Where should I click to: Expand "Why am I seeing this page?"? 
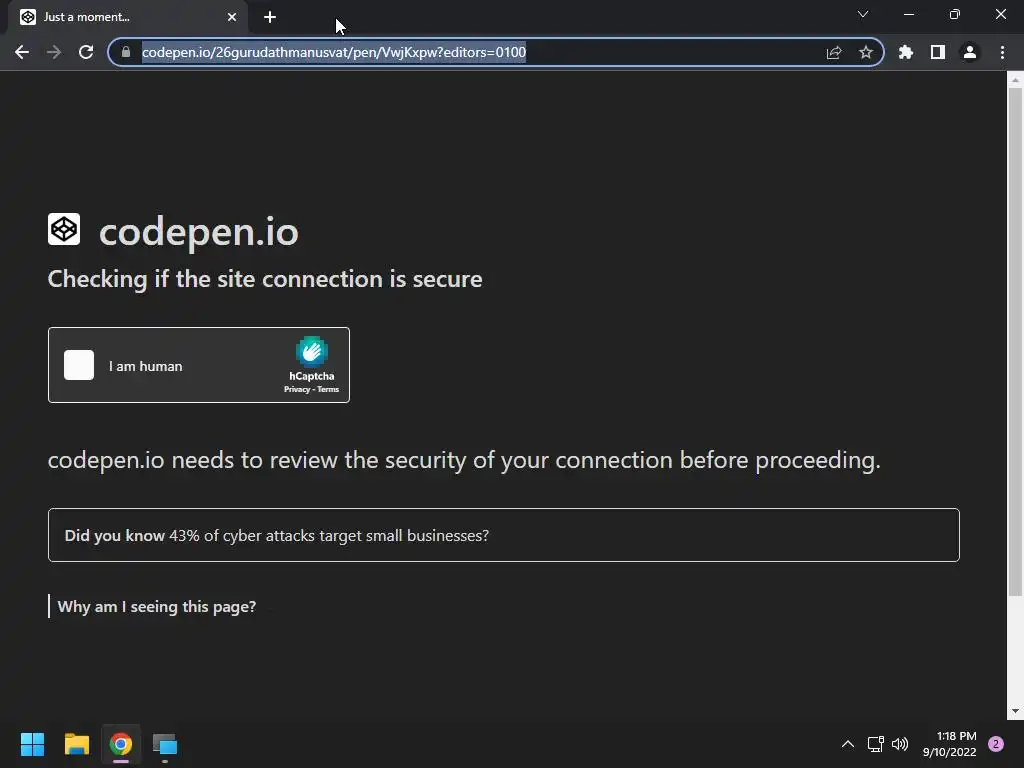click(x=157, y=607)
